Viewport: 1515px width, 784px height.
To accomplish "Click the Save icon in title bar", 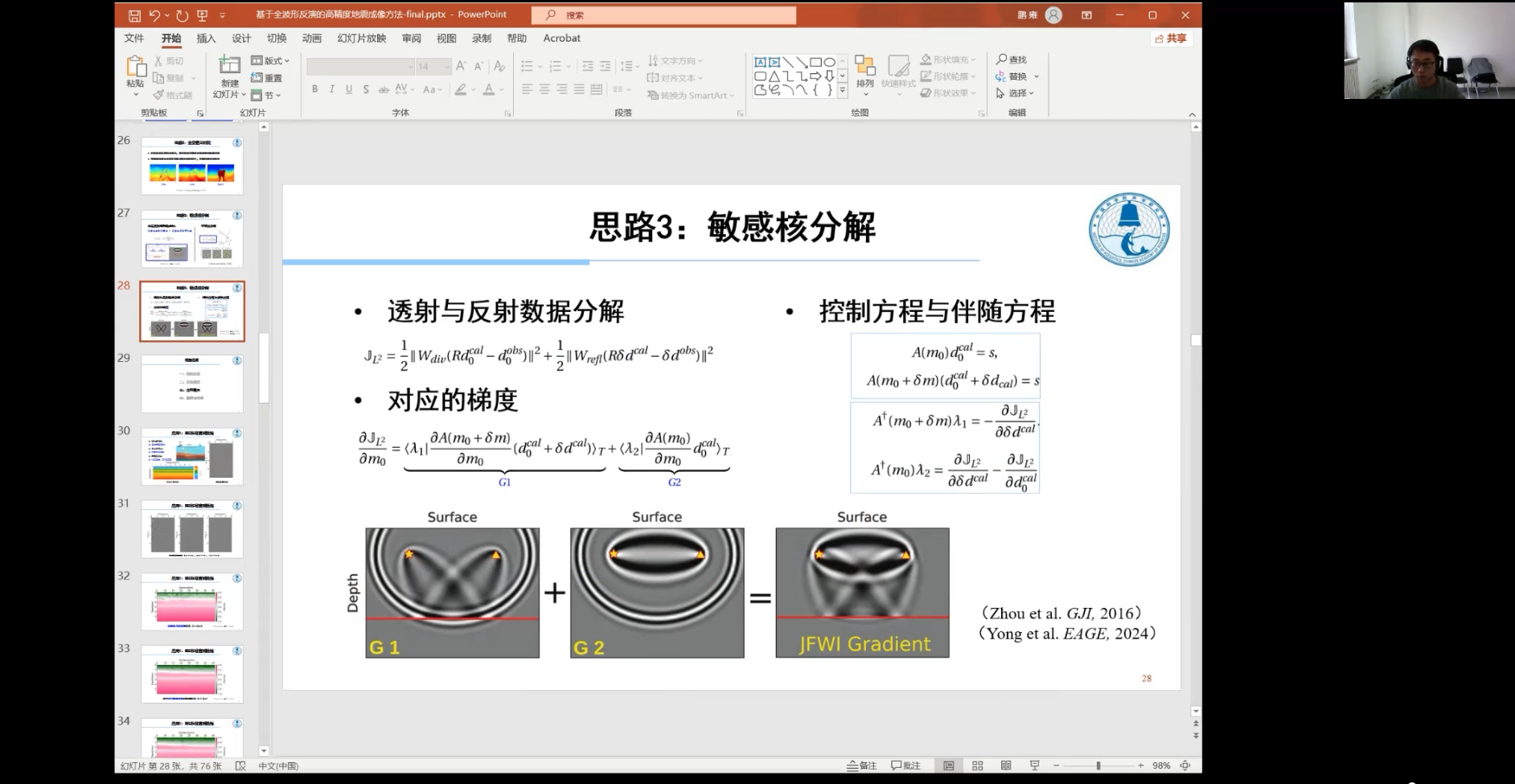I will 134,15.
